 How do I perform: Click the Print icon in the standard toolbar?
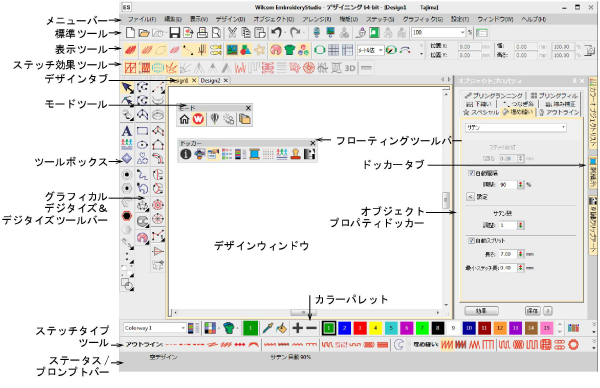[202, 33]
